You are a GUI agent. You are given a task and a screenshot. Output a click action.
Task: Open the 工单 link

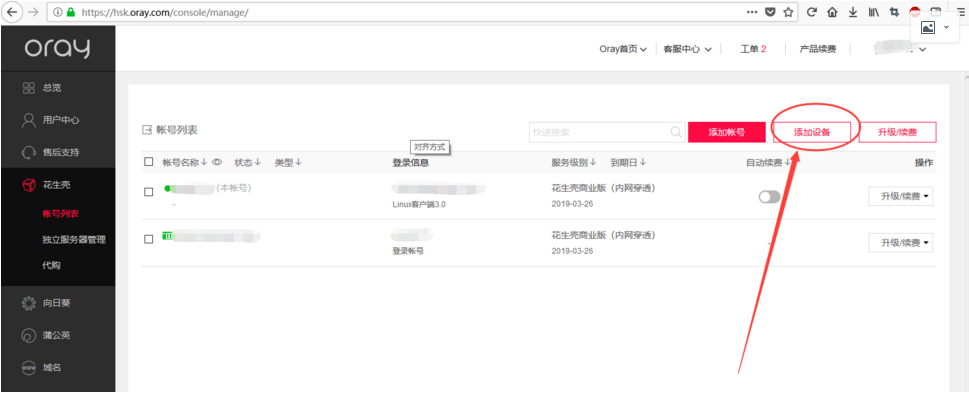pyautogui.click(x=753, y=49)
